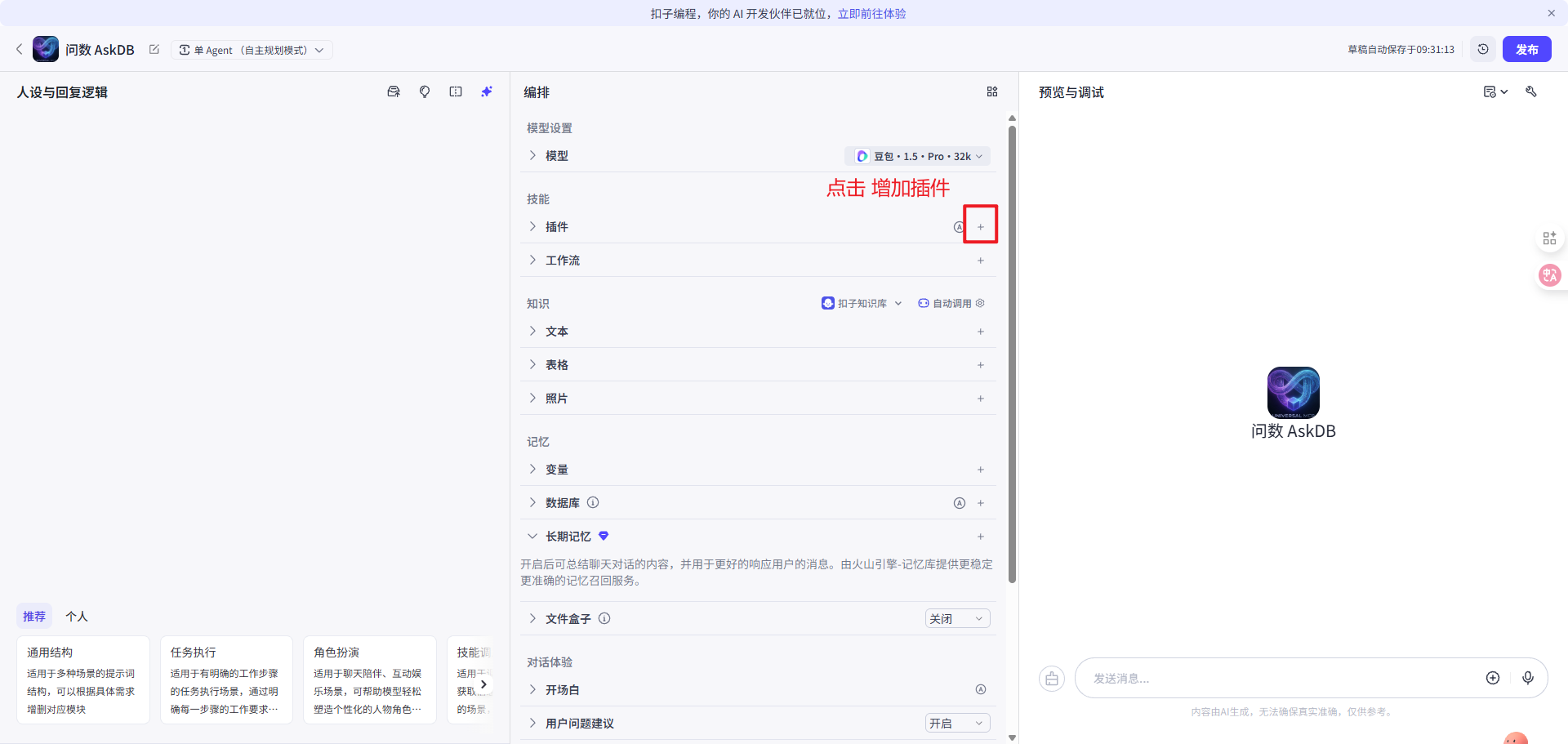The image size is (1568, 744).
Task: Follow the 立即前往体验 link in the banner
Action: point(871,13)
